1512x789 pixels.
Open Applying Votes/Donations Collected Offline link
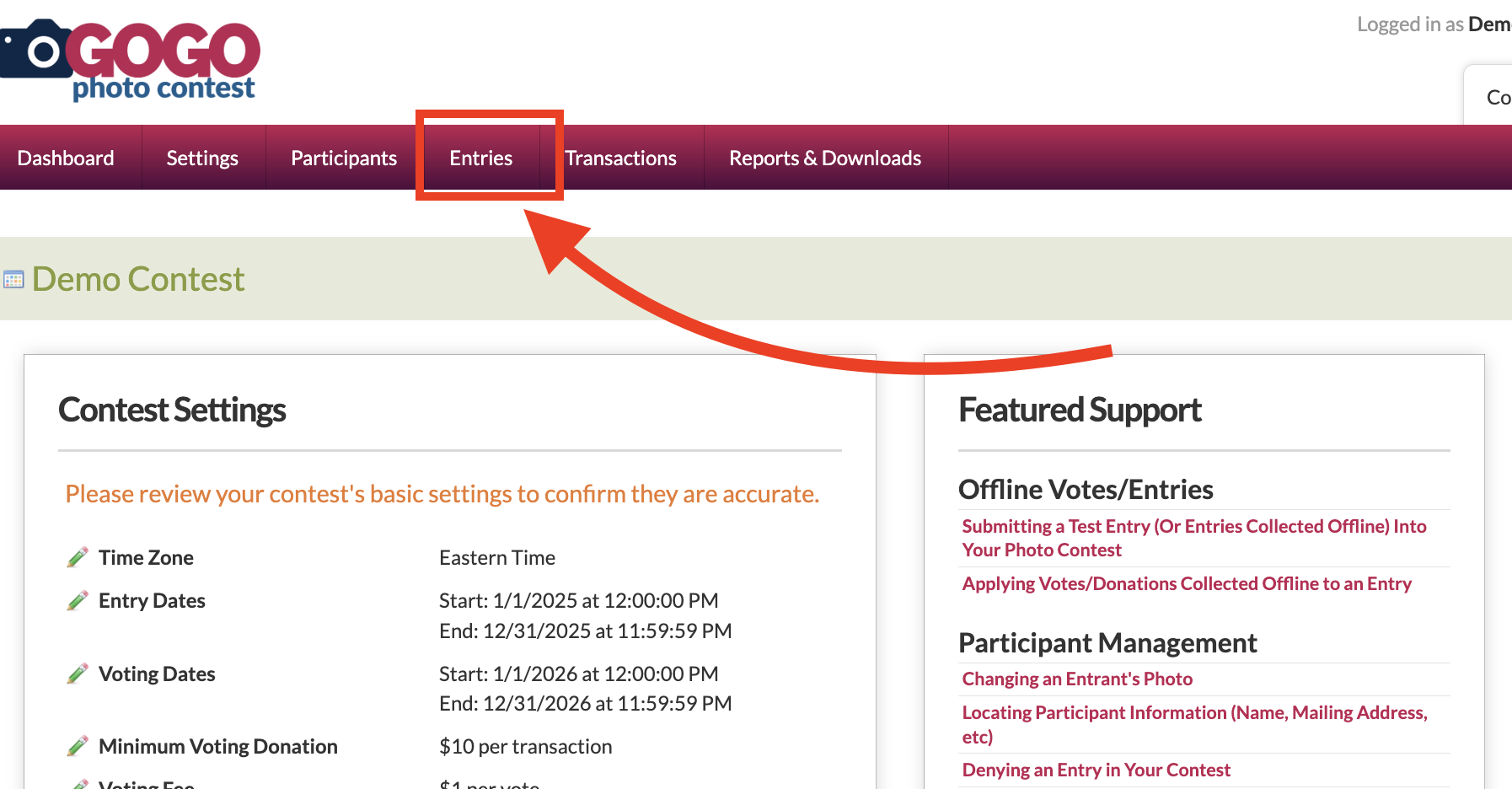1187,583
